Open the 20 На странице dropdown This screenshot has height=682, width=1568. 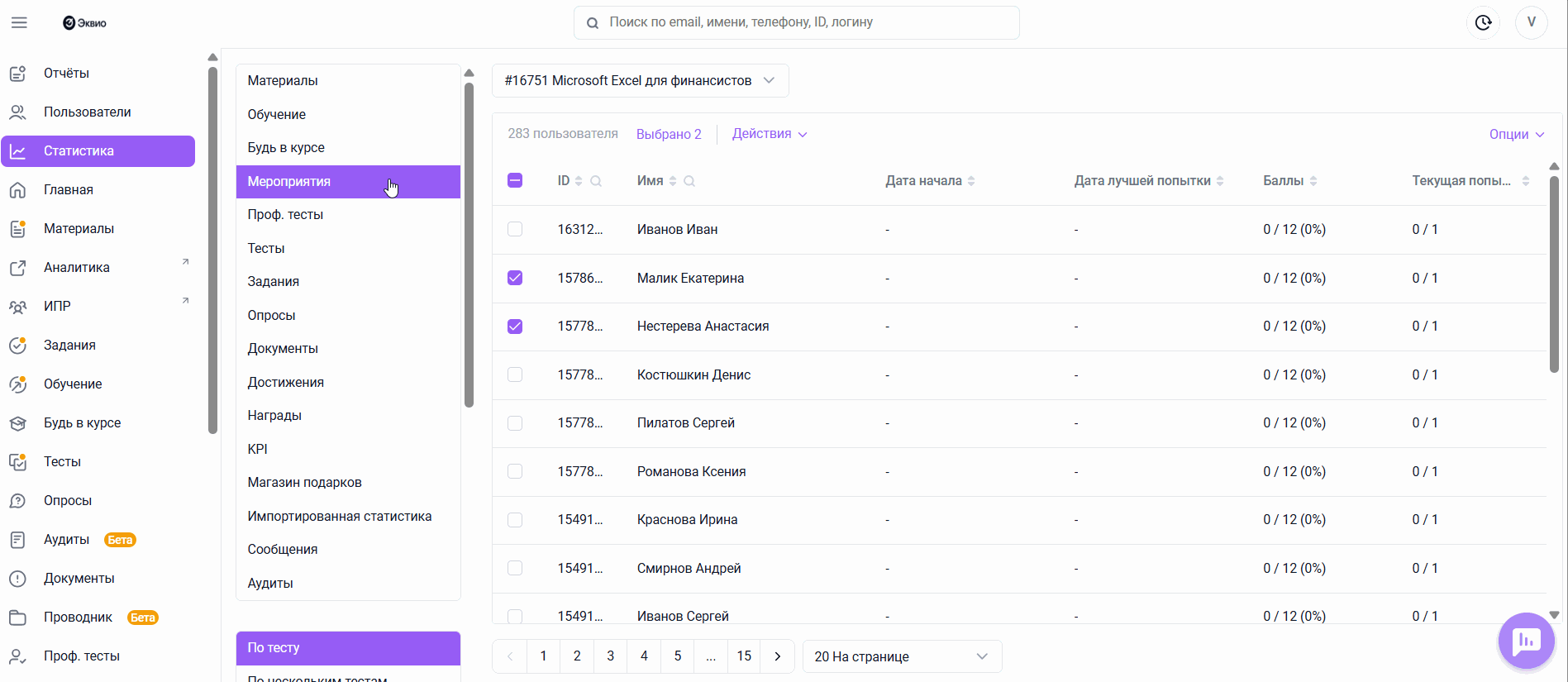point(901,656)
